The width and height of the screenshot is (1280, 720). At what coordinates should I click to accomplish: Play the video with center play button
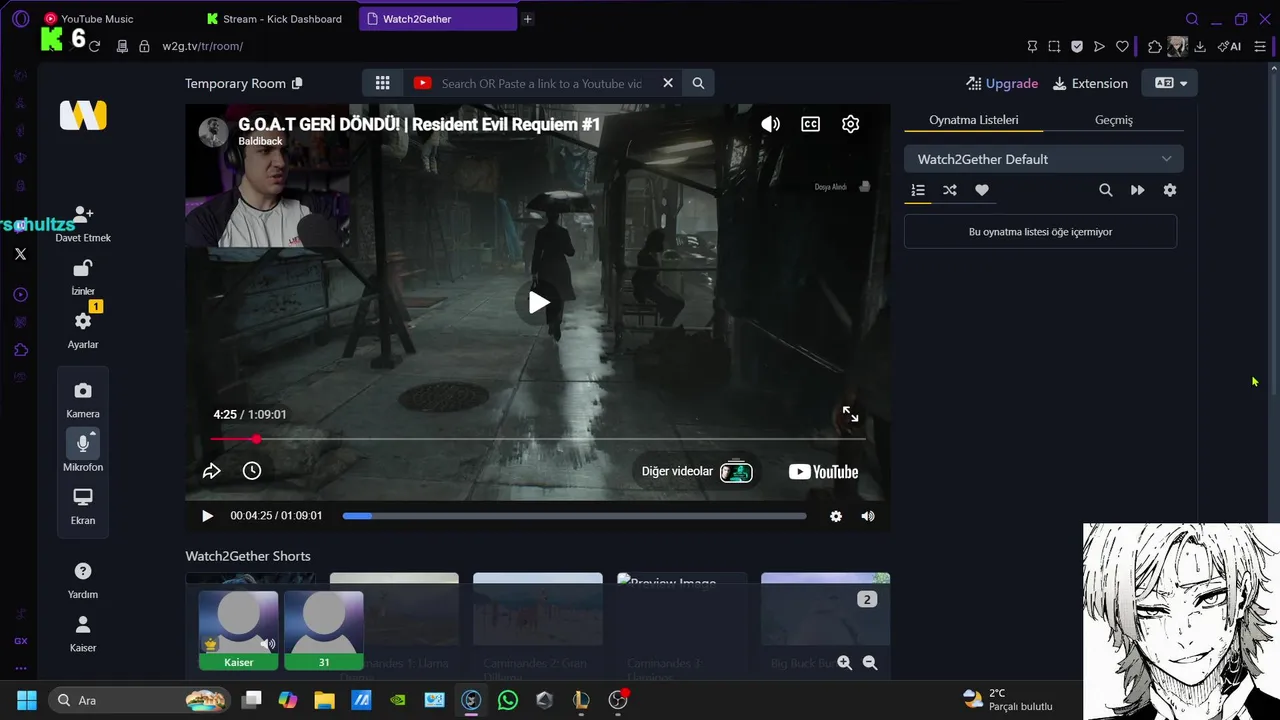(x=538, y=302)
